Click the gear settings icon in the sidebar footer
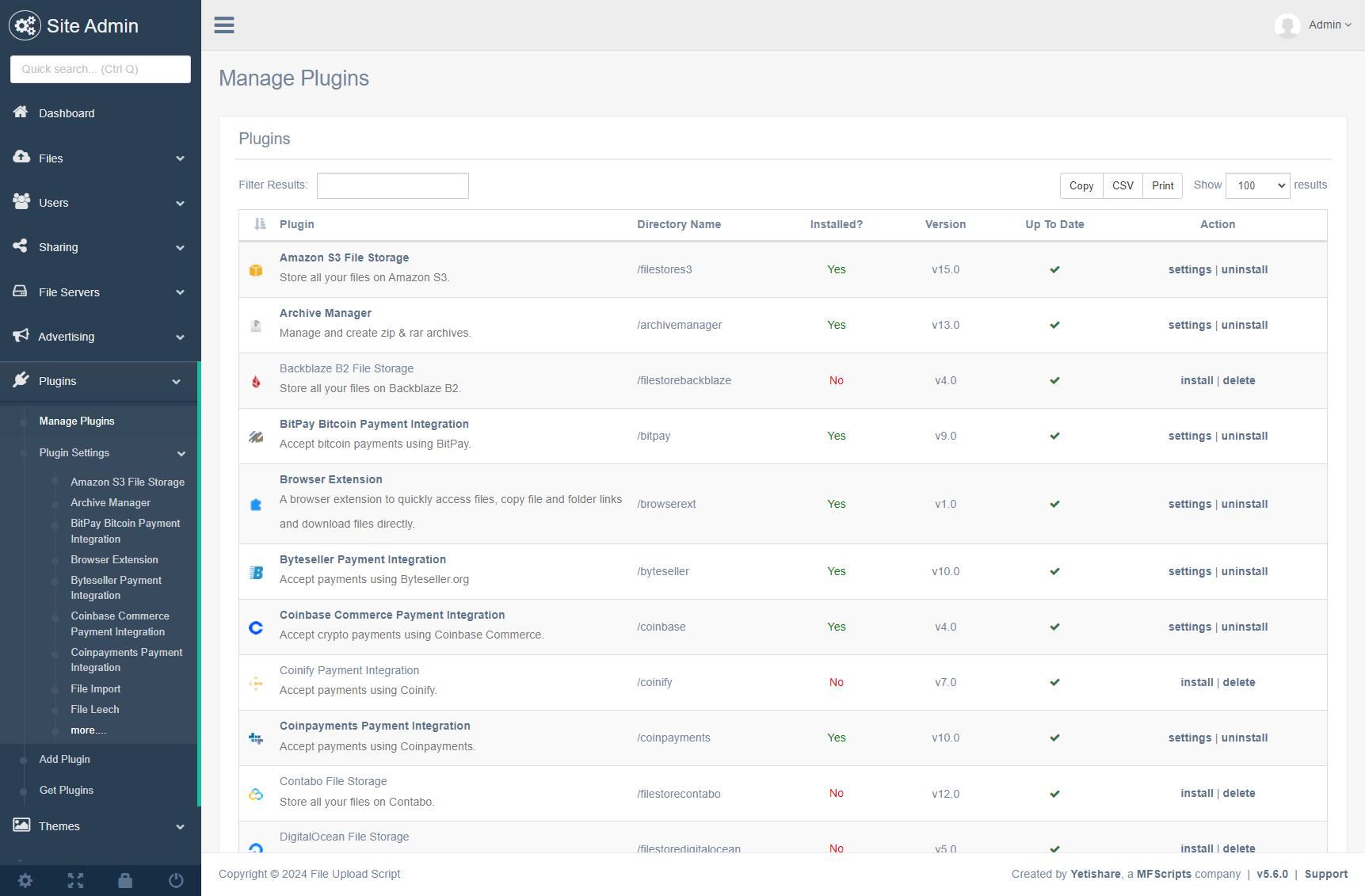The width and height of the screenshot is (1365, 896). coord(25,880)
